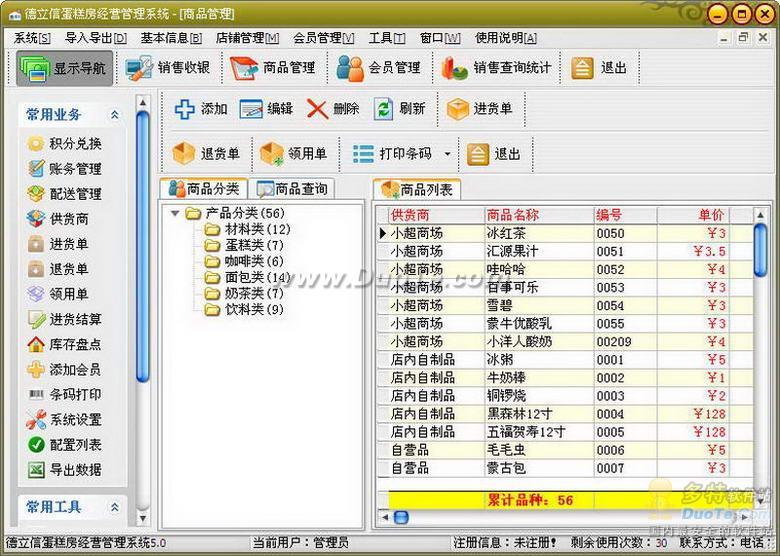This screenshot has width=780, height=556.
Task: Select the 商品列表 tab
Action: [x=417, y=189]
